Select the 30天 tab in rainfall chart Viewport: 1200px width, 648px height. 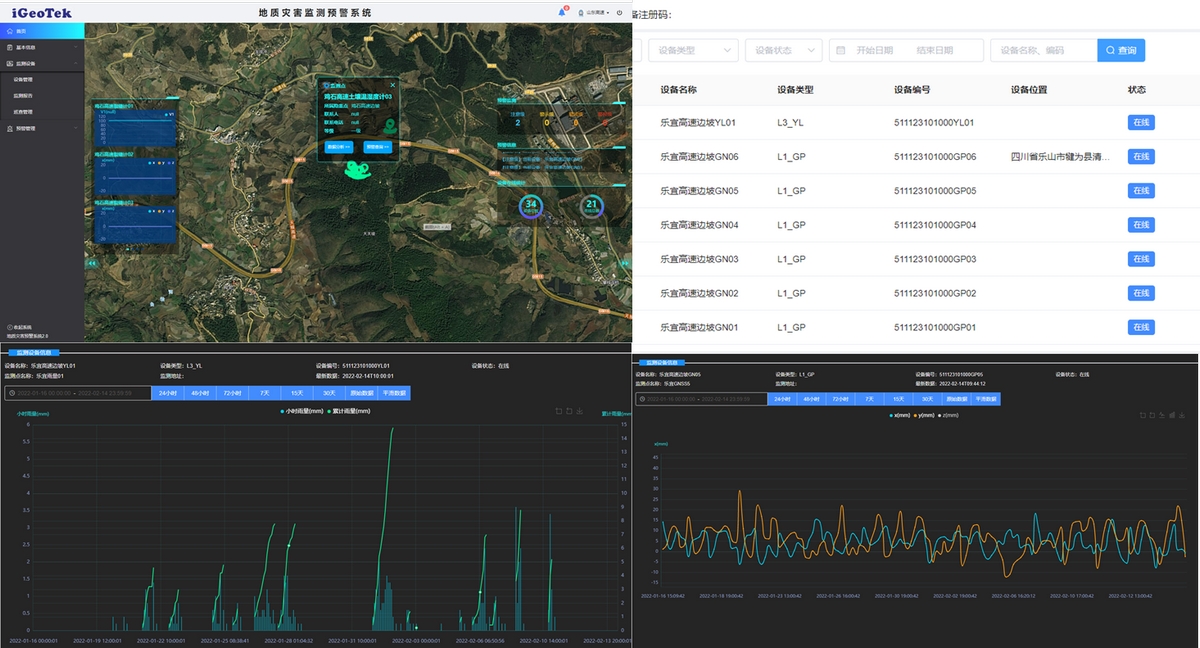pyautogui.click(x=328, y=393)
